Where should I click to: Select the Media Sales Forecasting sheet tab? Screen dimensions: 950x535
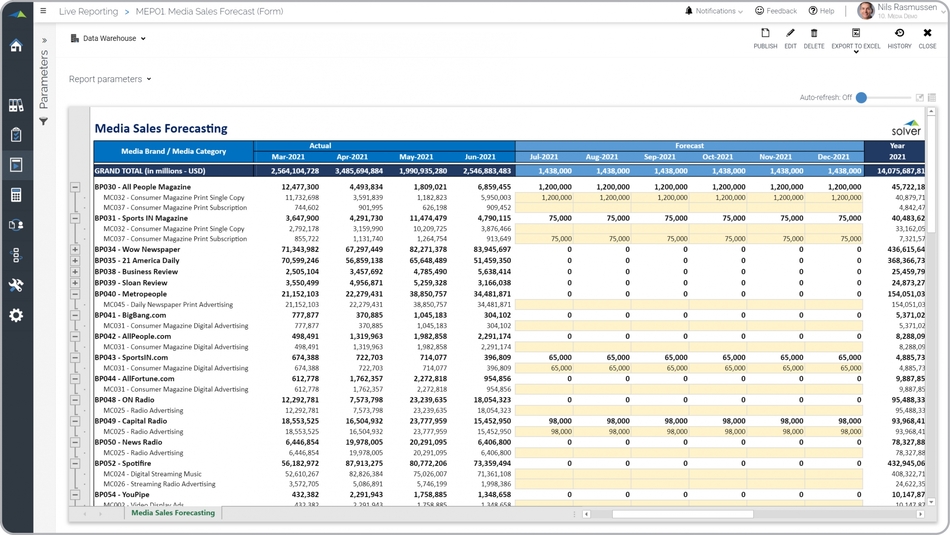pos(172,513)
